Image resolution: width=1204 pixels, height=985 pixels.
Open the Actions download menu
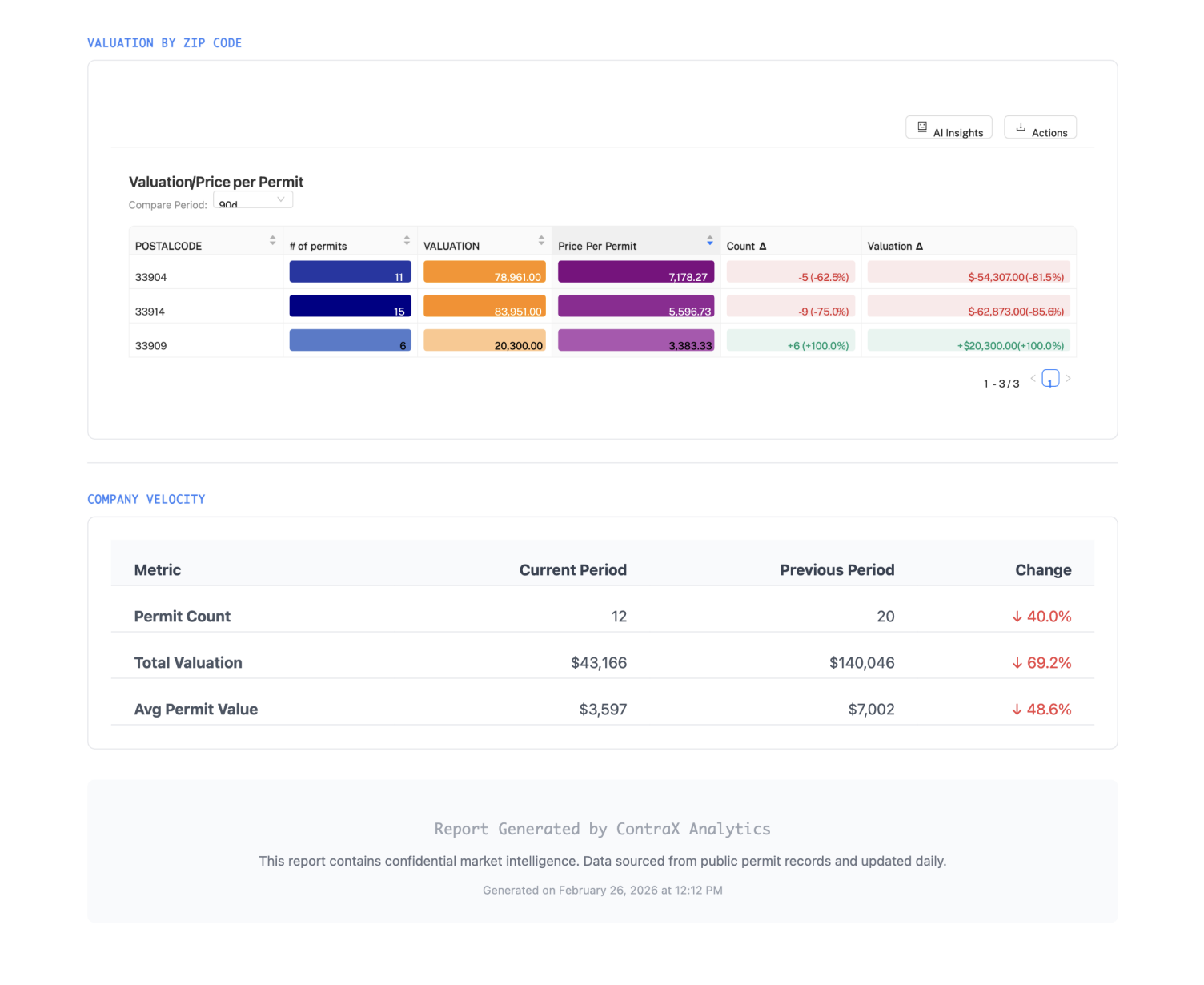[x=1040, y=127]
